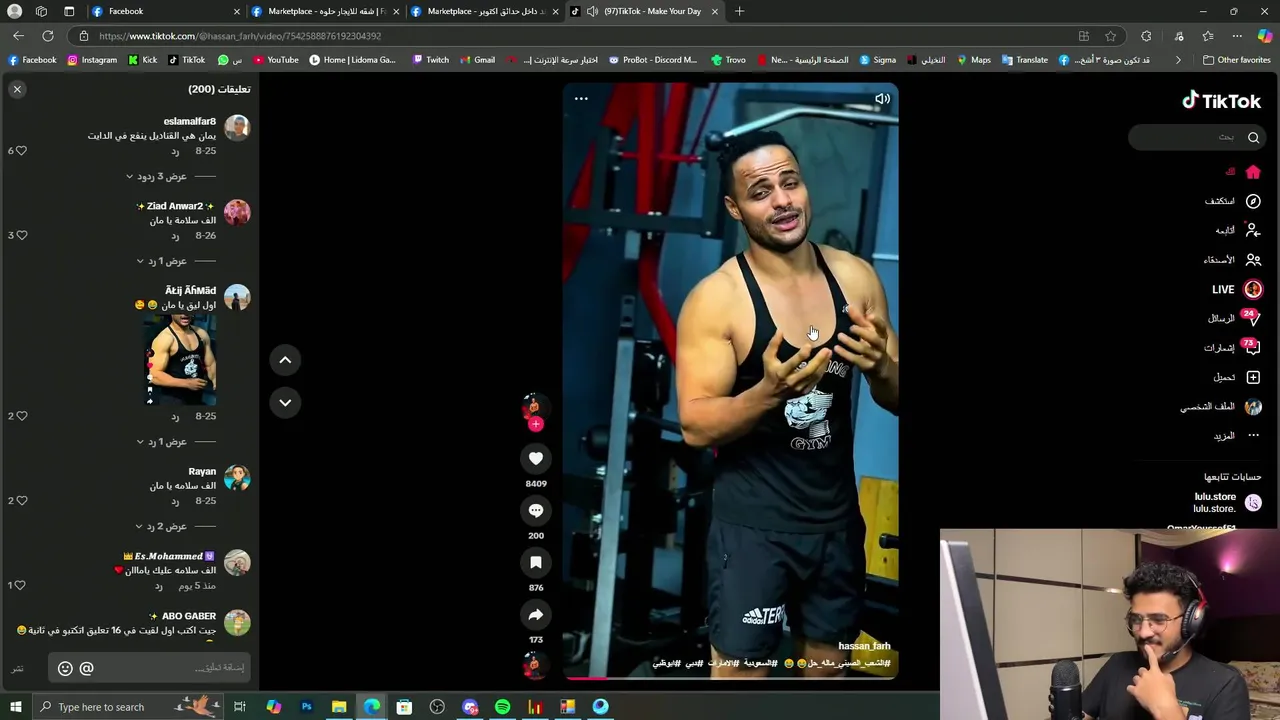Close the comments panel with X
Viewport: 1280px width, 720px height.
tap(17, 89)
